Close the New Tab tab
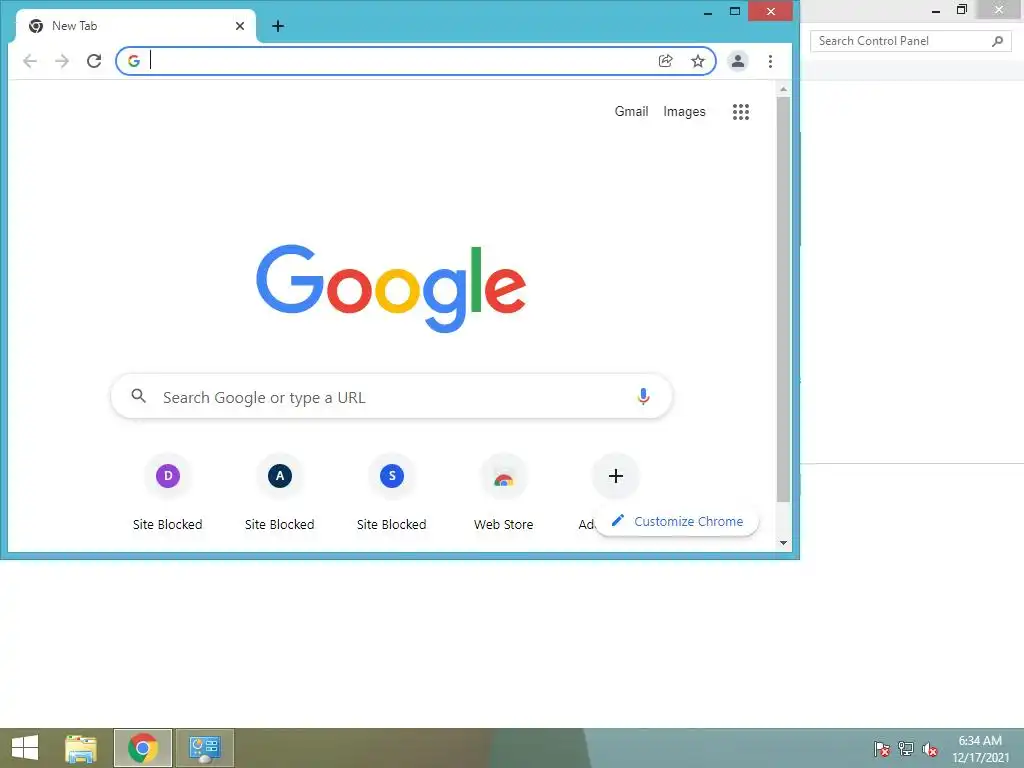 point(240,26)
